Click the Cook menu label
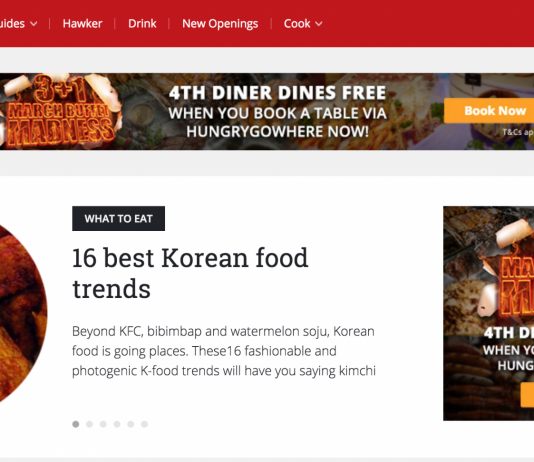This screenshot has width=534, height=462. click(297, 23)
